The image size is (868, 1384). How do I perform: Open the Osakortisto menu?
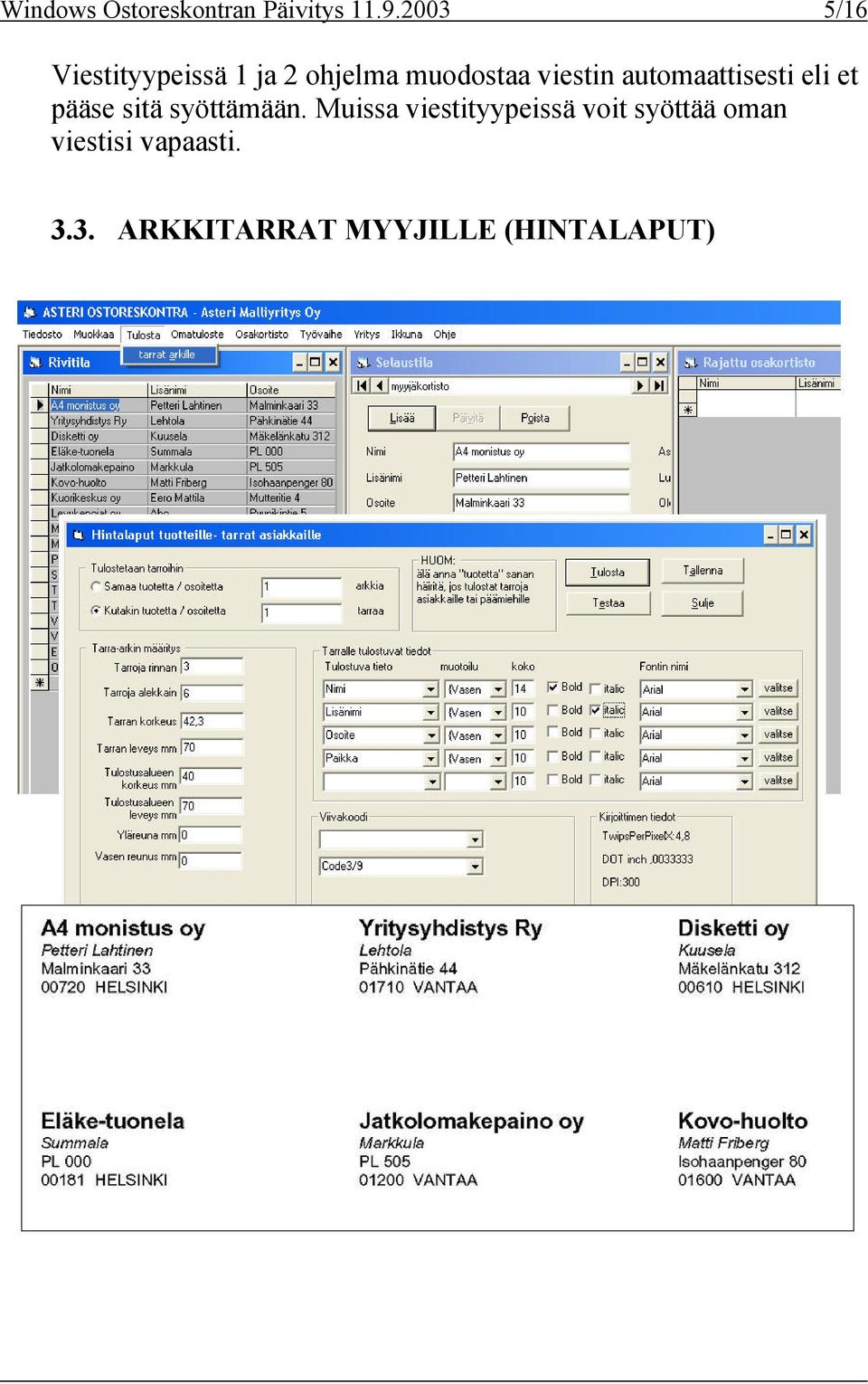tap(261, 335)
